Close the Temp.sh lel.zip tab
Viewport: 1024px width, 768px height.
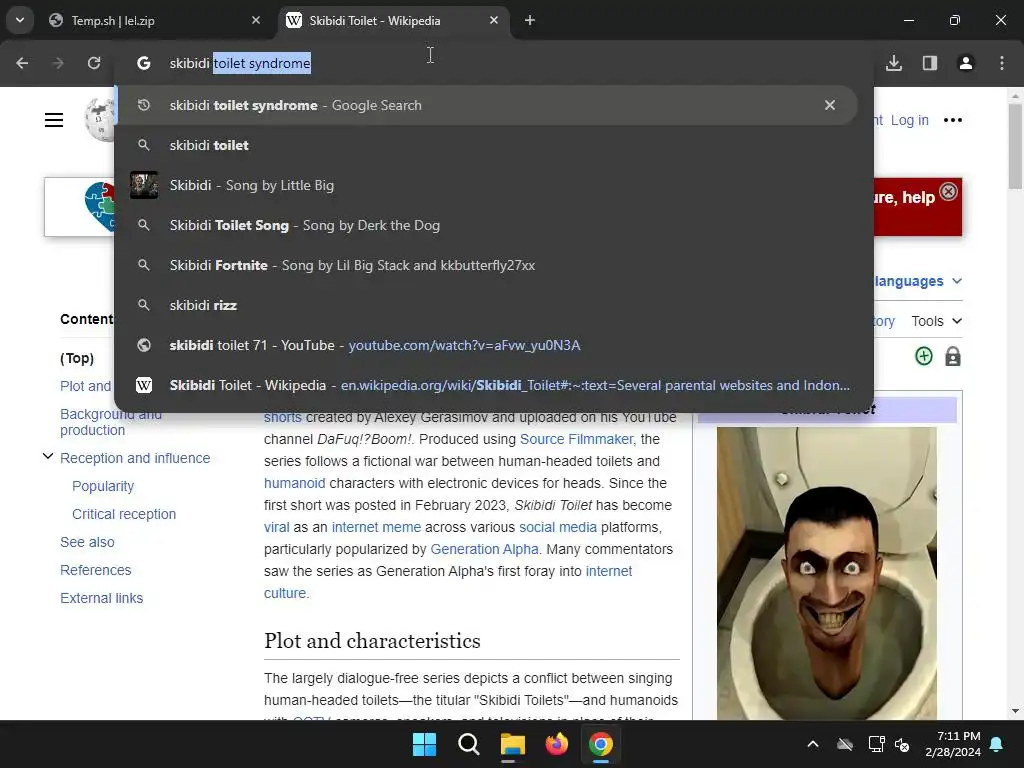pos(256,20)
